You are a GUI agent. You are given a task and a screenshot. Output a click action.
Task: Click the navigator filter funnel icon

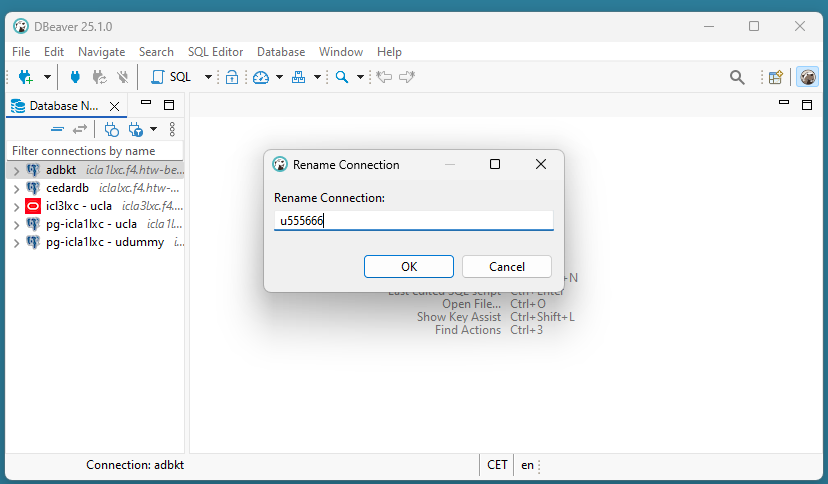136,129
